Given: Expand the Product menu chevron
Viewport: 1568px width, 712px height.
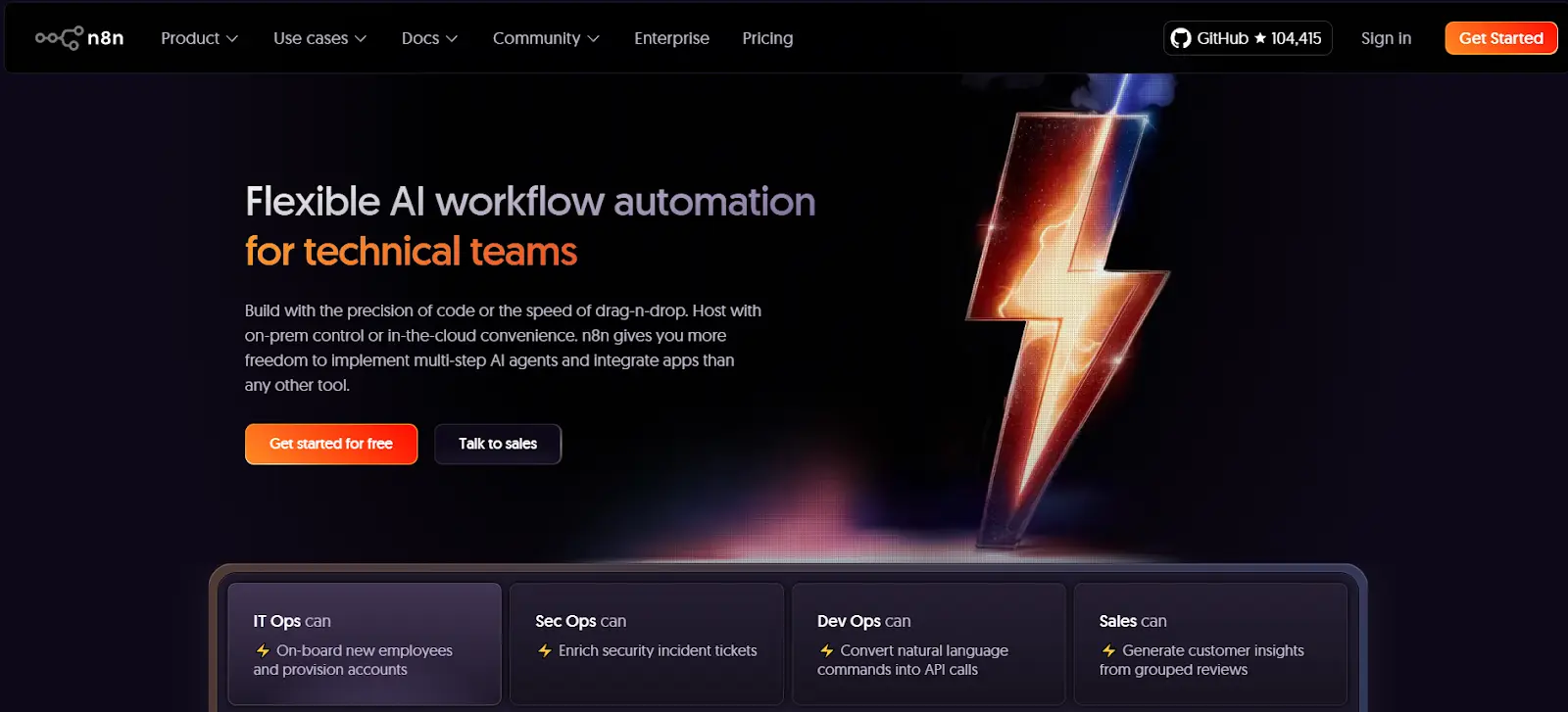Looking at the screenshot, I should click(232, 39).
